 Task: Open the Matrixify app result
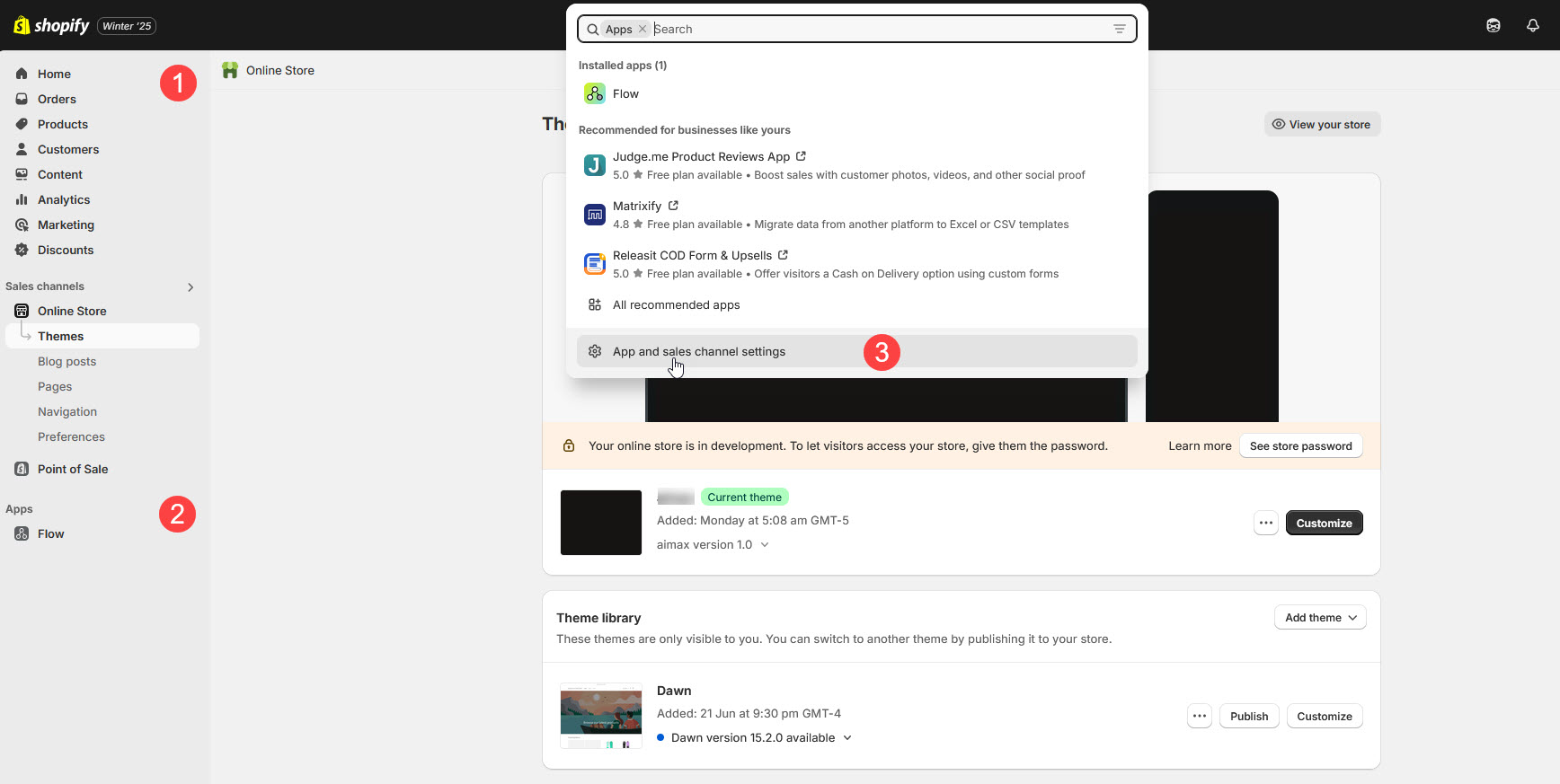click(857, 215)
